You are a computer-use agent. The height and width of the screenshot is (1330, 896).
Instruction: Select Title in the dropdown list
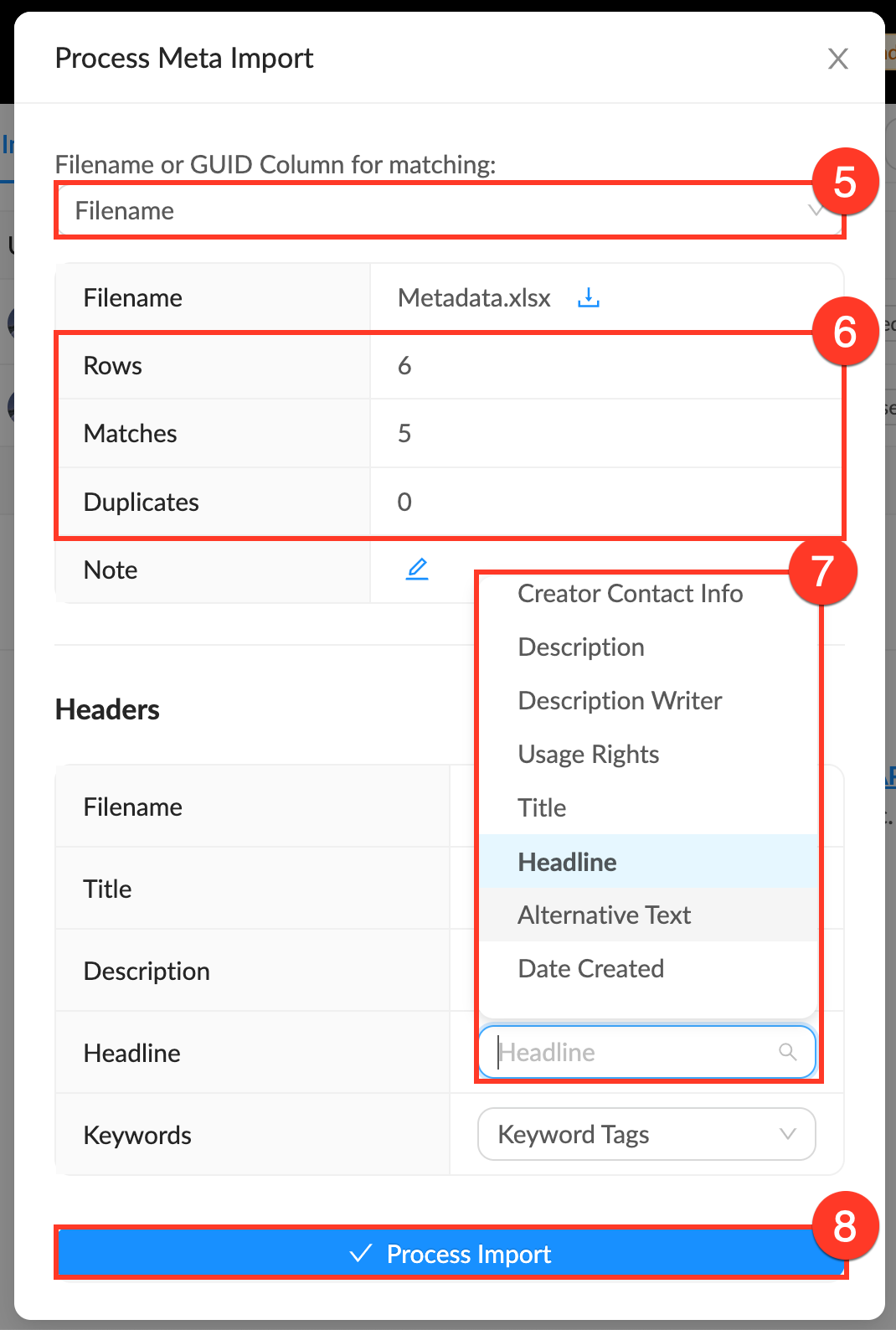[x=542, y=808]
